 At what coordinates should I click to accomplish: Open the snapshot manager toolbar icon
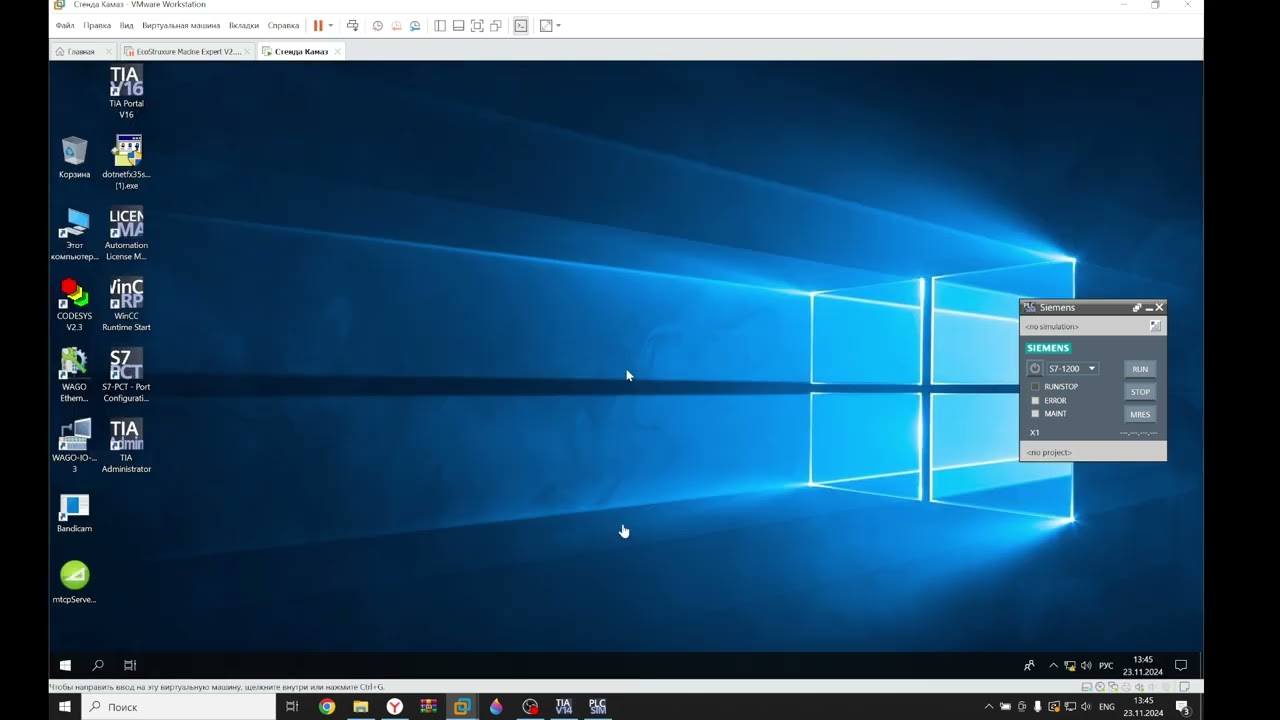point(415,26)
